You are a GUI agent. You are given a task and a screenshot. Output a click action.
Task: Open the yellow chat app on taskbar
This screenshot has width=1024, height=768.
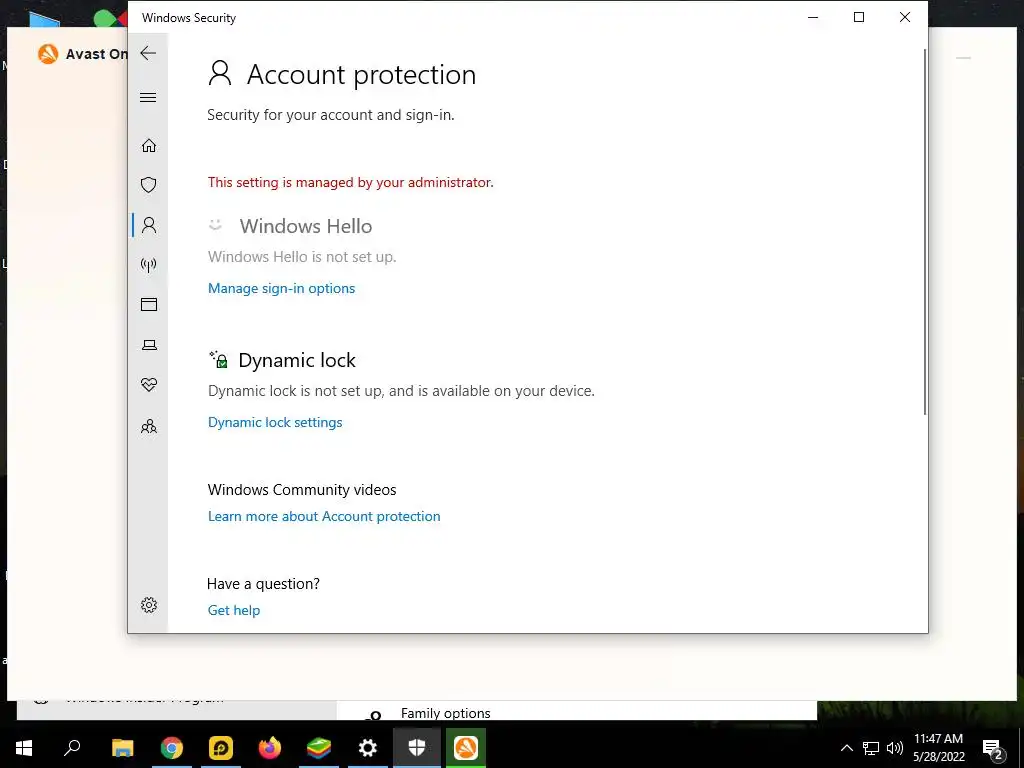click(221, 748)
